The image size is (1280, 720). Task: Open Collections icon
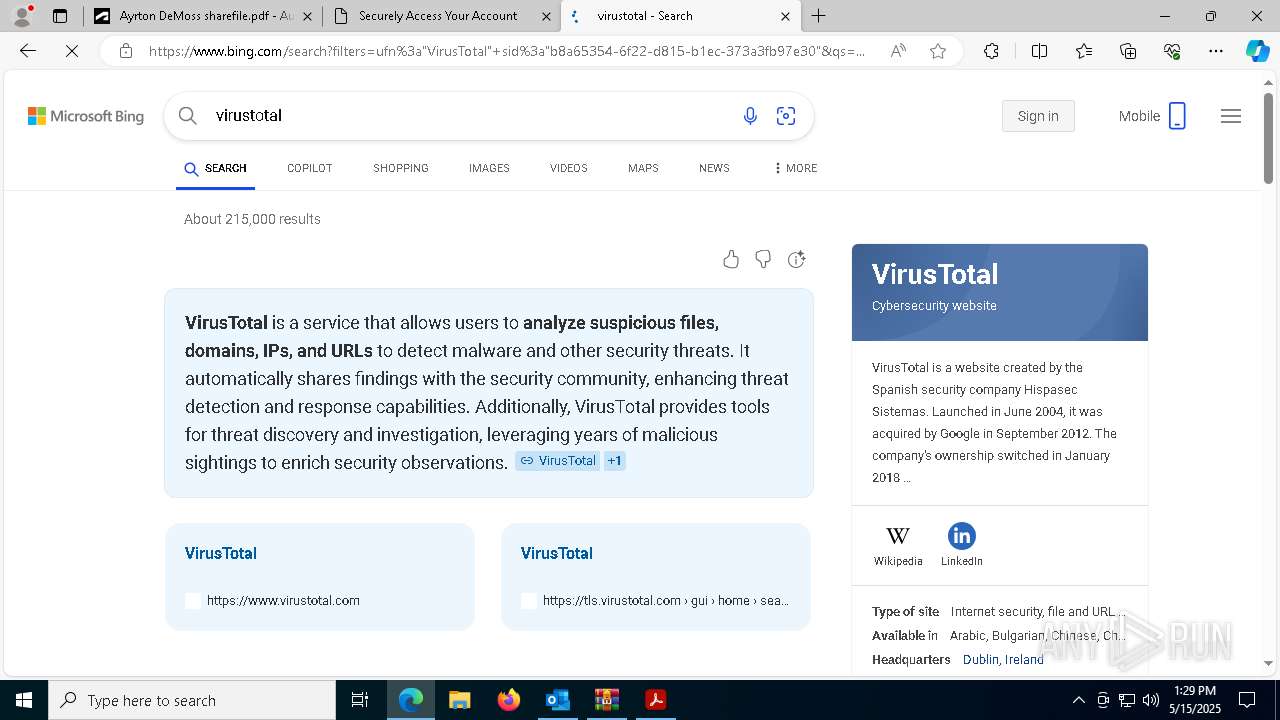pyautogui.click(x=1128, y=51)
